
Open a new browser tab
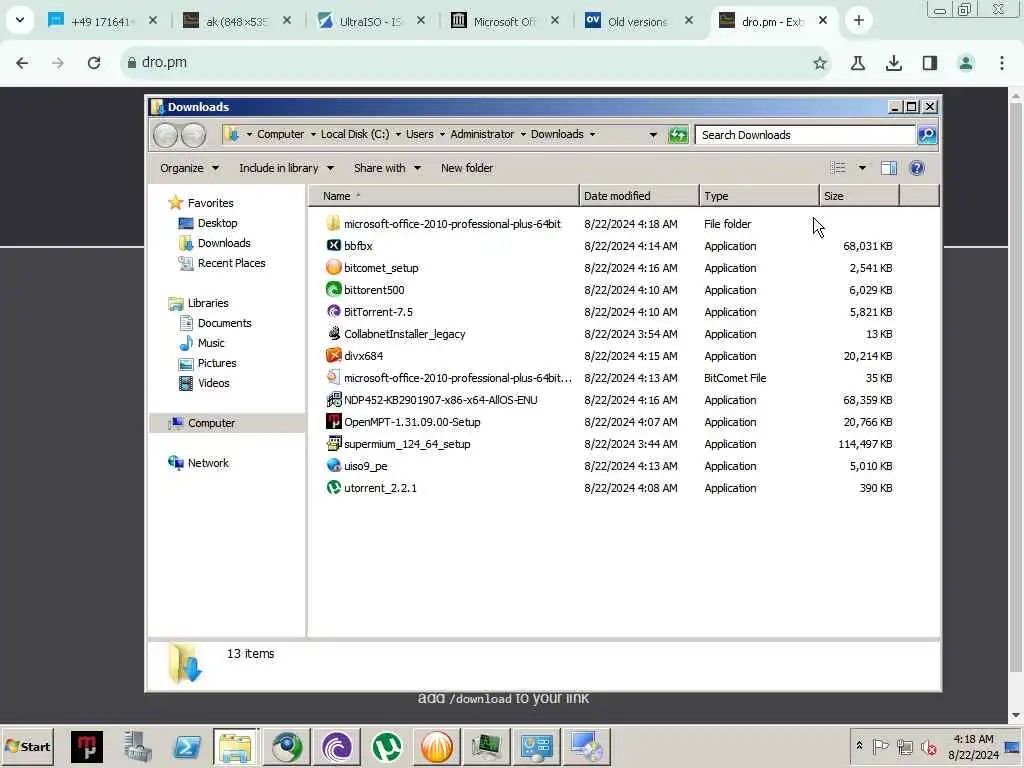click(859, 21)
